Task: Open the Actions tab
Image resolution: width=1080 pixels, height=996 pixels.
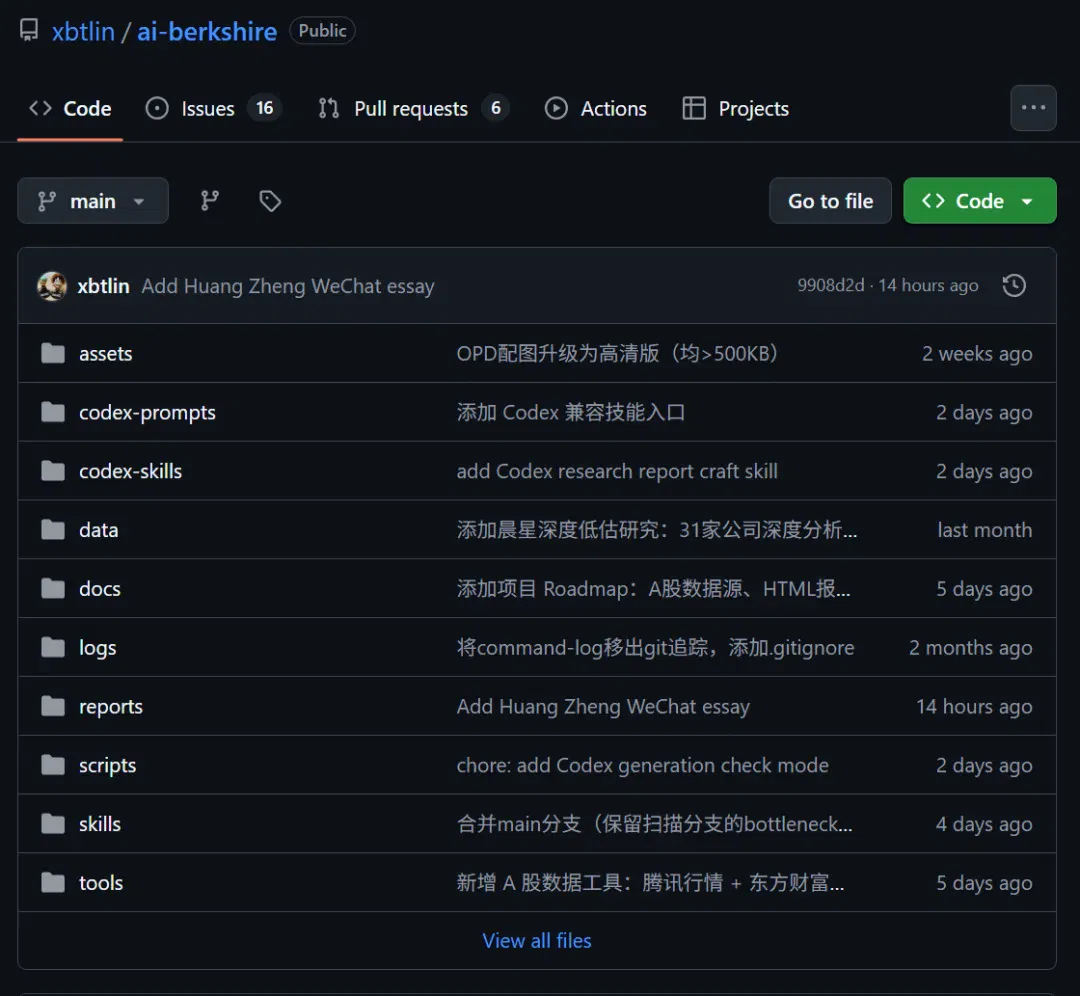Action: 596,108
